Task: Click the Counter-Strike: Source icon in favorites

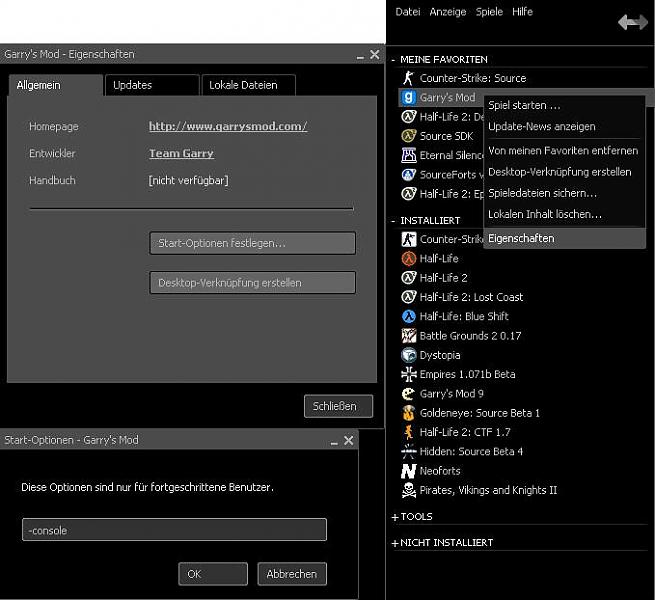Action: (408, 78)
